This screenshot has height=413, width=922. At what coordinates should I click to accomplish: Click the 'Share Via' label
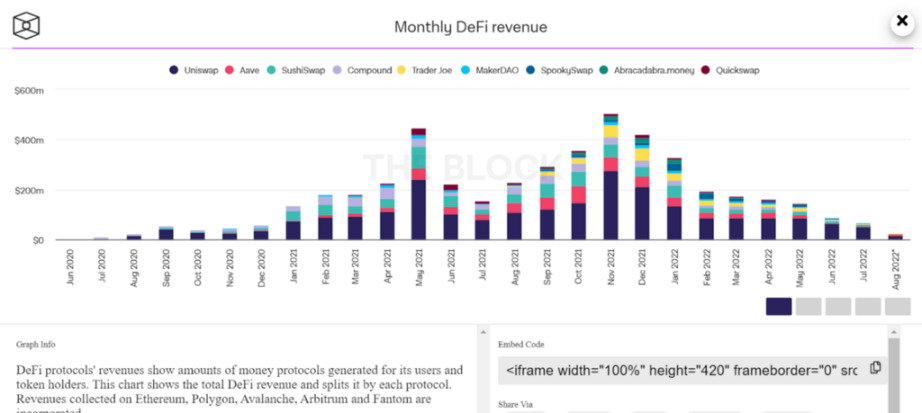pos(516,404)
